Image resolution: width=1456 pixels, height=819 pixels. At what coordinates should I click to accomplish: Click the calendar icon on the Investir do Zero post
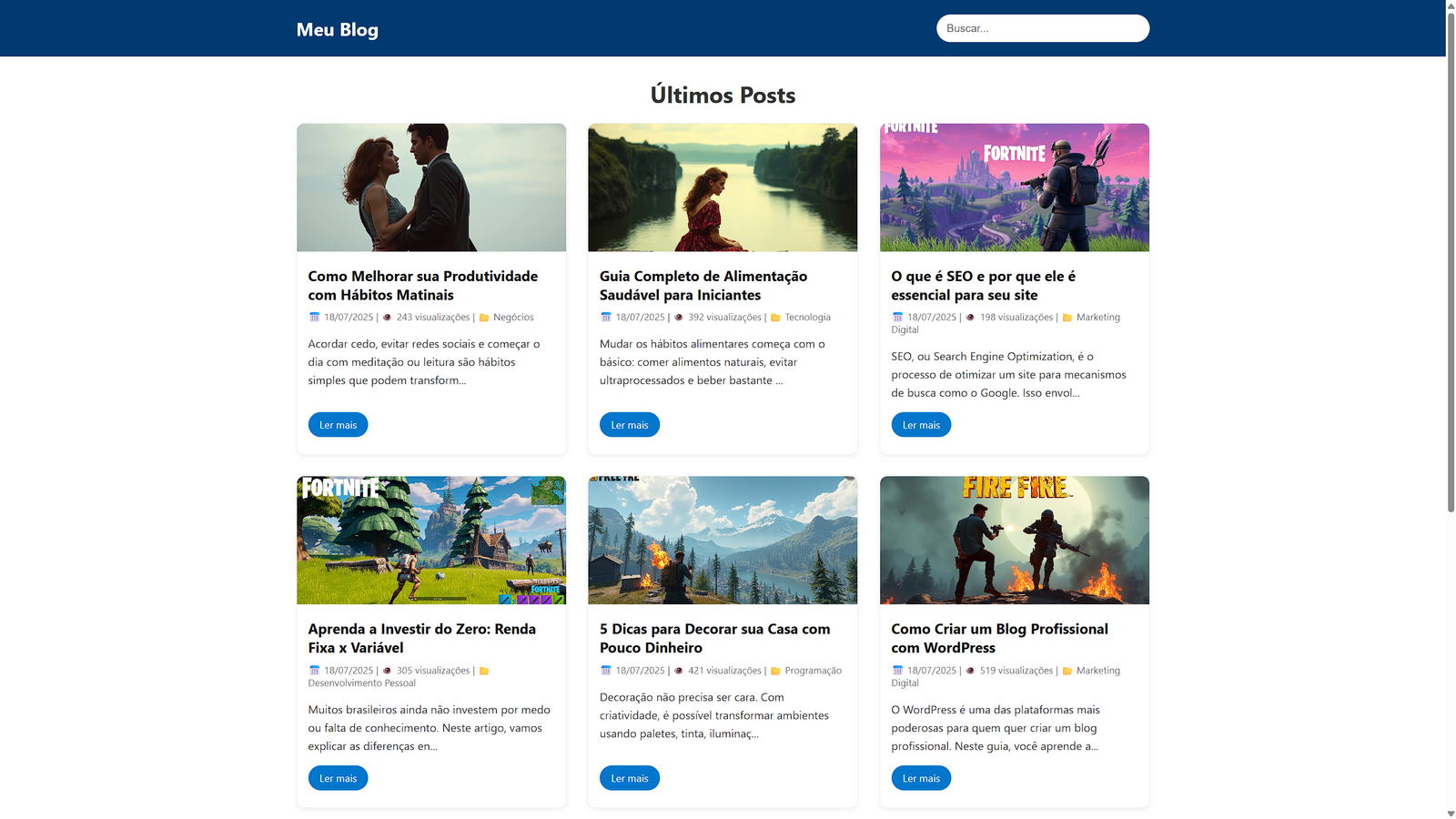(x=314, y=670)
